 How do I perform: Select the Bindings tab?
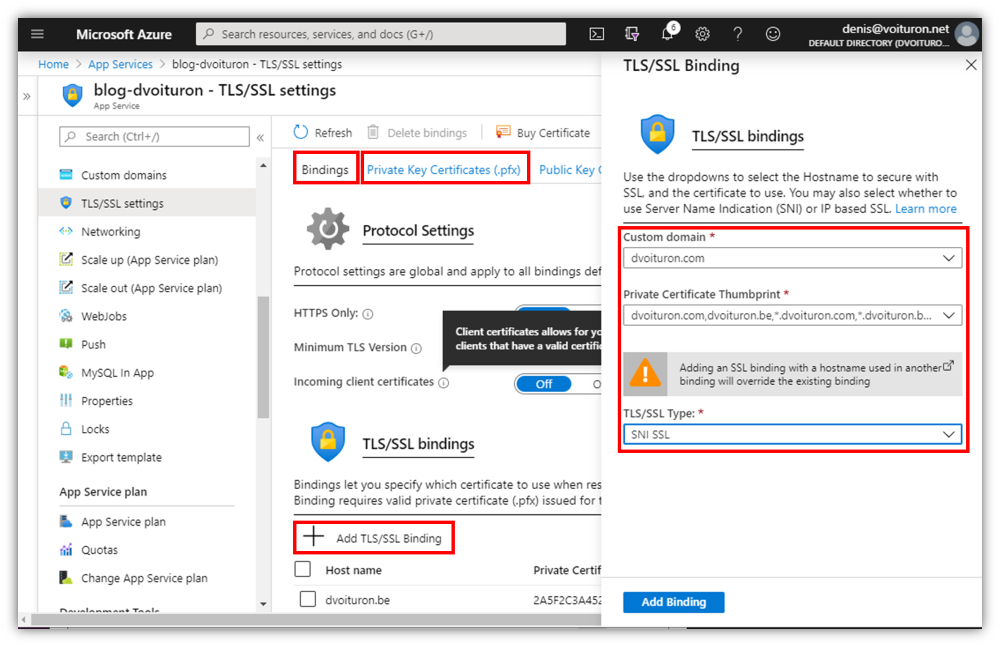point(325,169)
